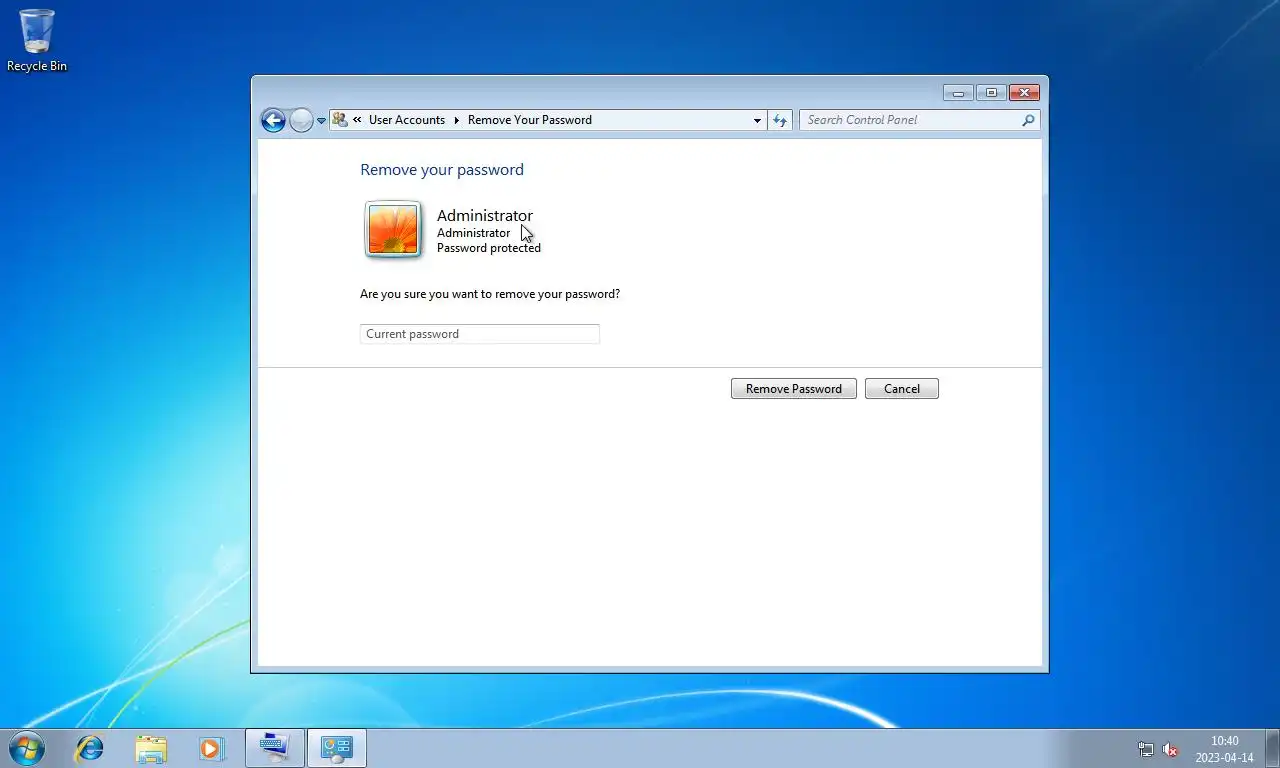Refresh the Control Panel page
This screenshot has width=1280, height=768.
[780, 120]
